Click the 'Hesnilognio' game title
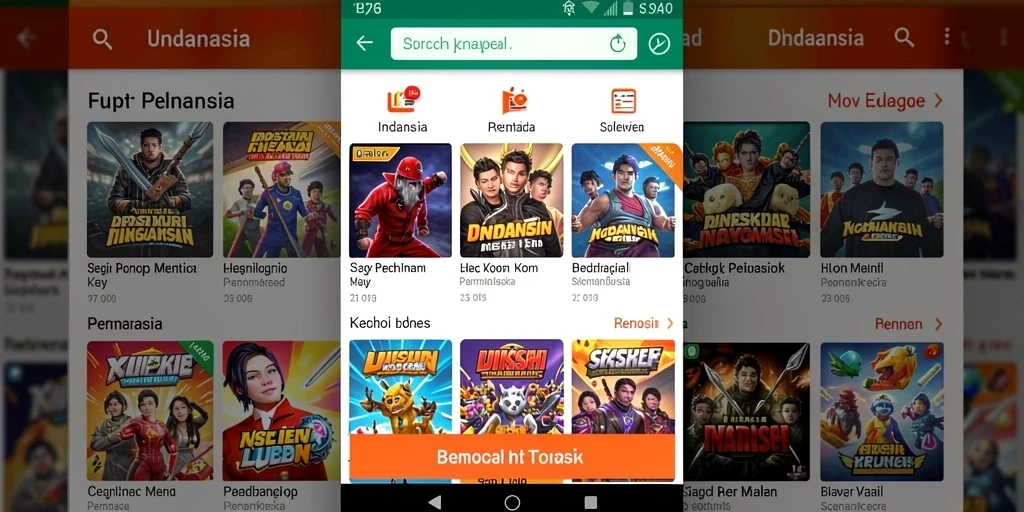Viewport: 1024px width, 512px height. point(255,268)
